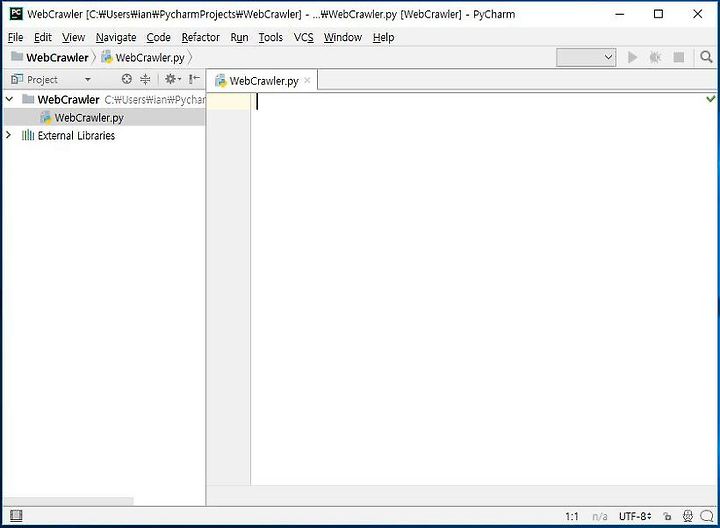Open Project panel settings gear
Viewport: 720px width, 528px height.
pyautogui.click(x=173, y=79)
